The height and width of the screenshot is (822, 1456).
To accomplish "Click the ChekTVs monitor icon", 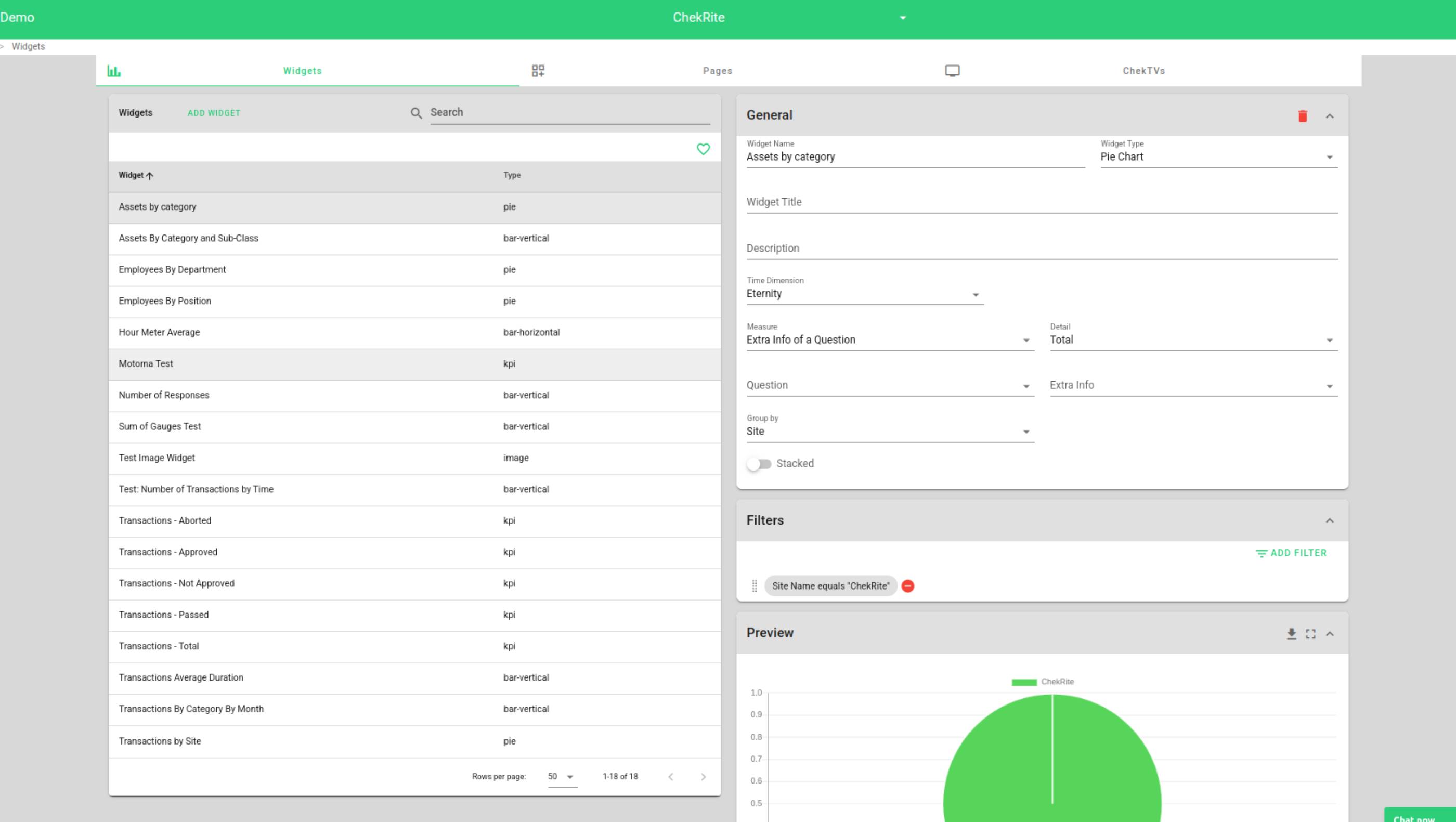I will (x=953, y=71).
